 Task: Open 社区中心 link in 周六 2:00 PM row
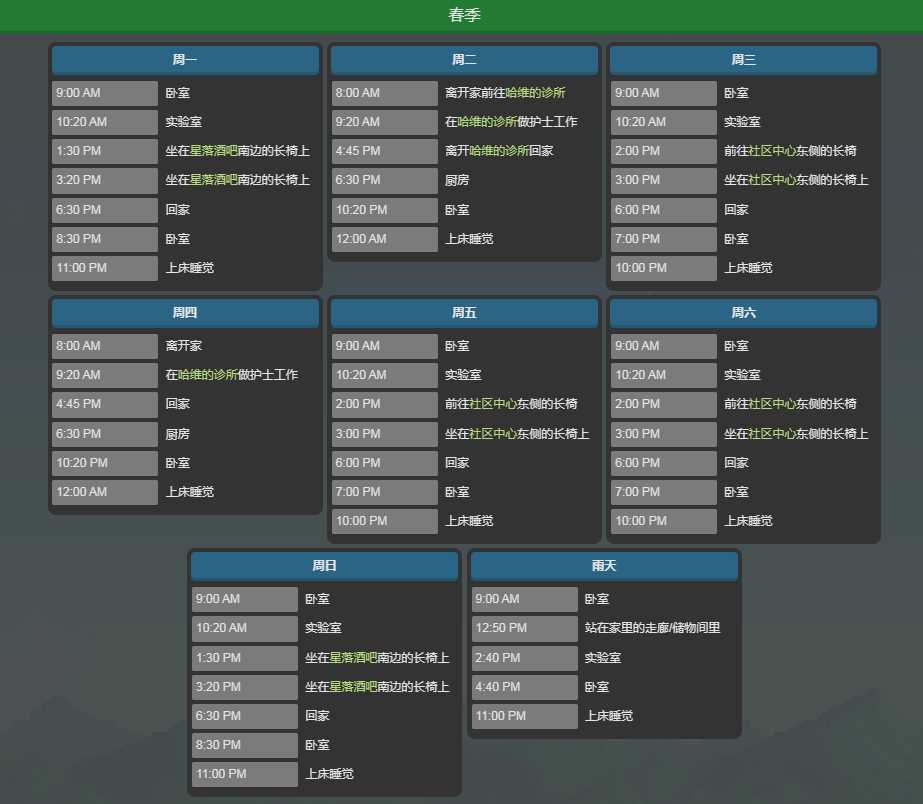772,404
